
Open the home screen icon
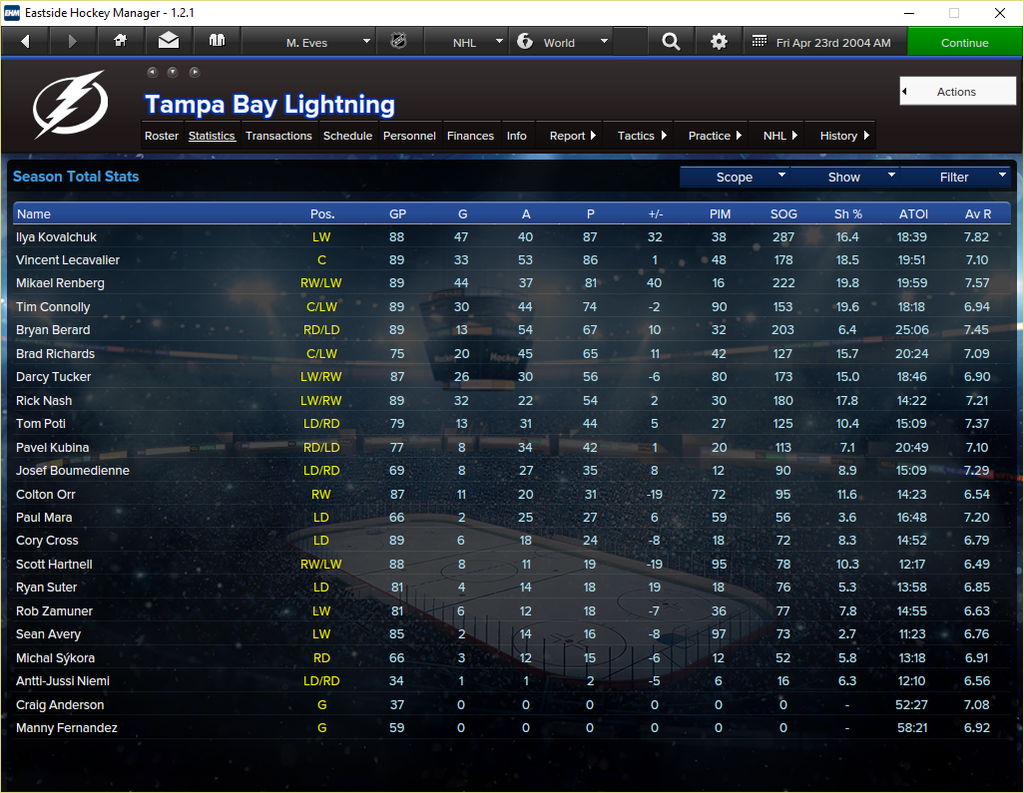point(120,42)
